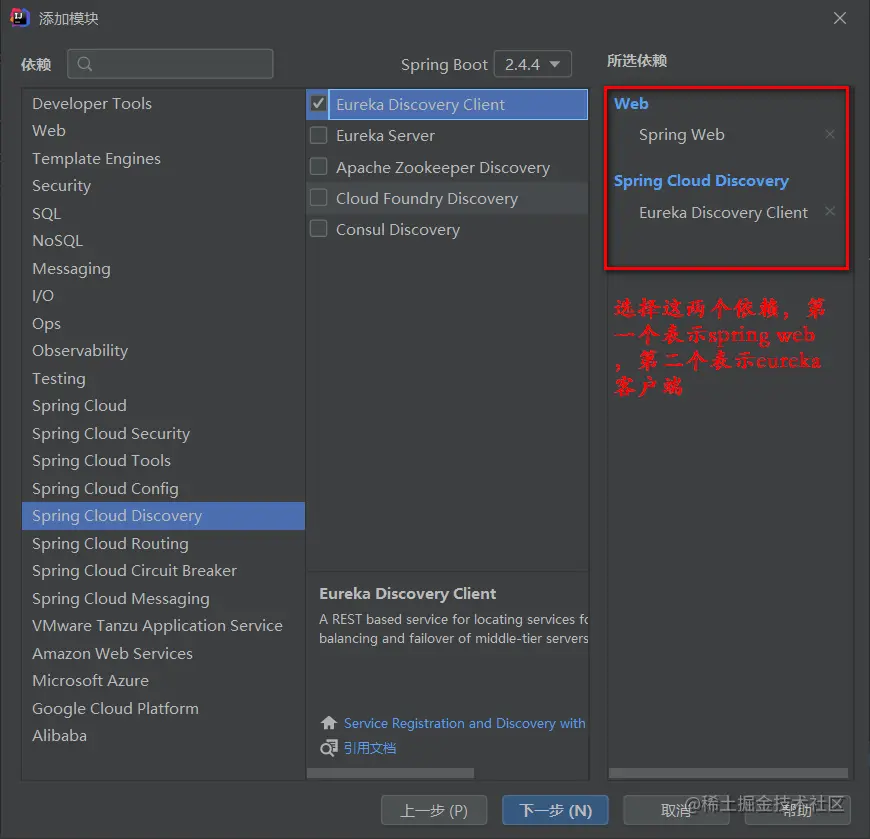Focus the dependency search input field
Viewport: 870px width, 839px height.
coord(170,64)
